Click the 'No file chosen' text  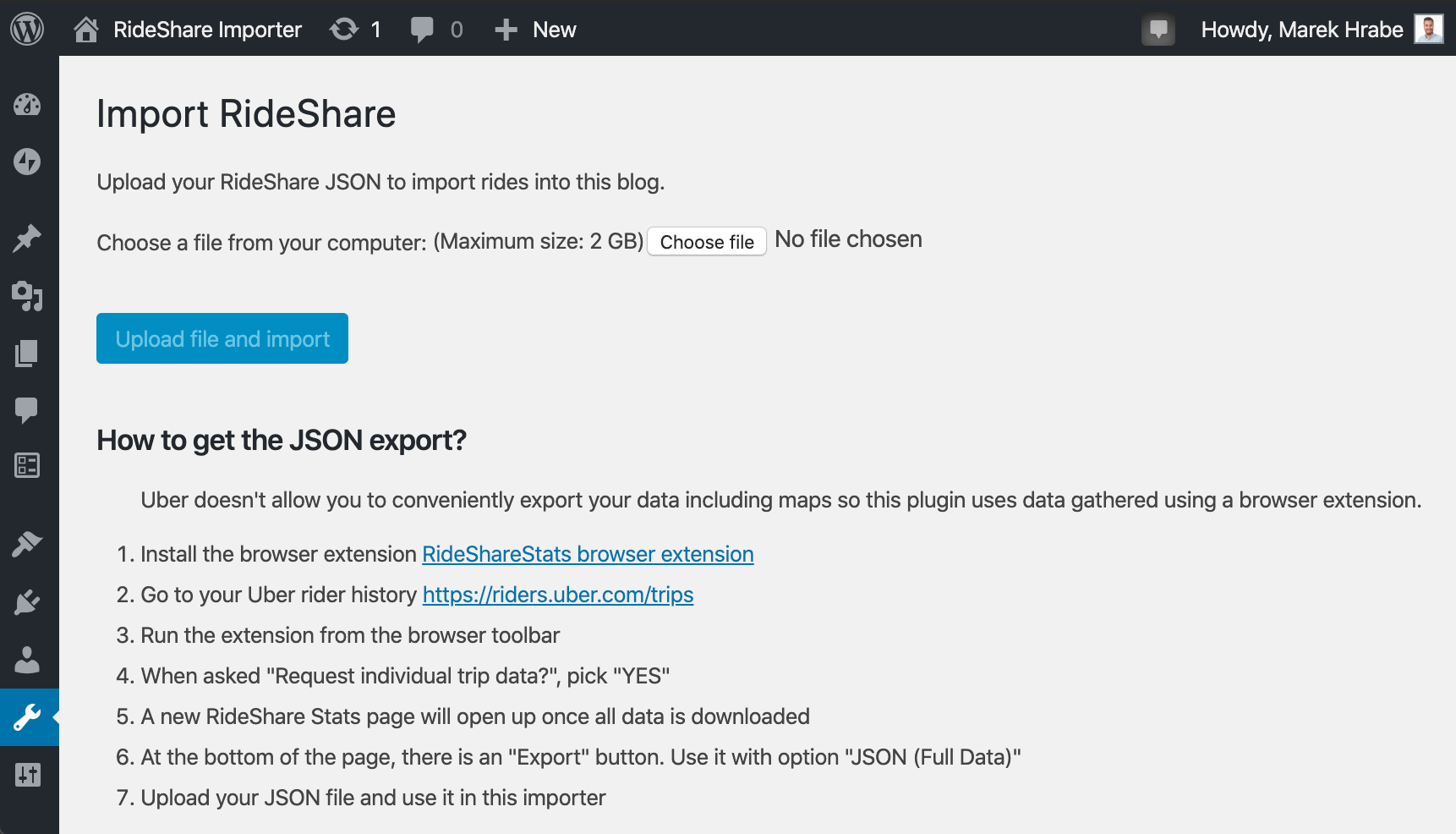pyautogui.click(x=848, y=239)
